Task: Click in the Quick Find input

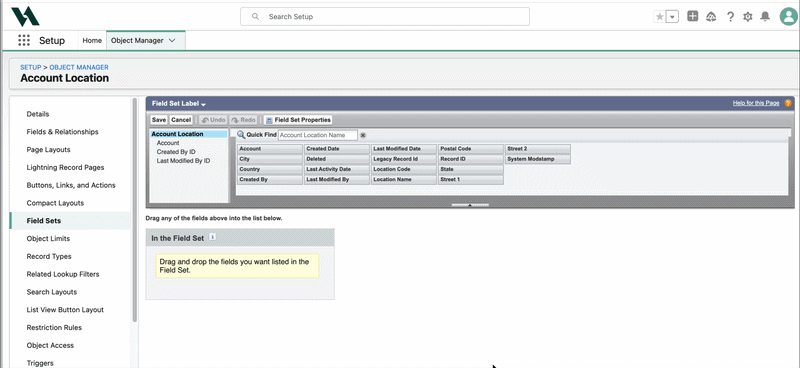Action: click(x=318, y=135)
